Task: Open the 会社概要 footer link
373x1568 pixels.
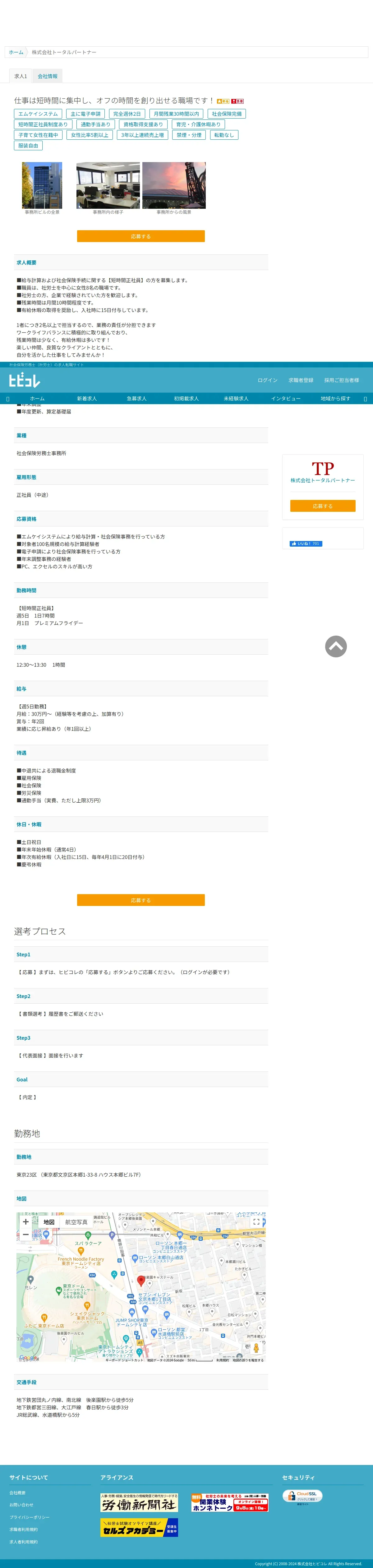Action: pyautogui.click(x=18, y=1492)
